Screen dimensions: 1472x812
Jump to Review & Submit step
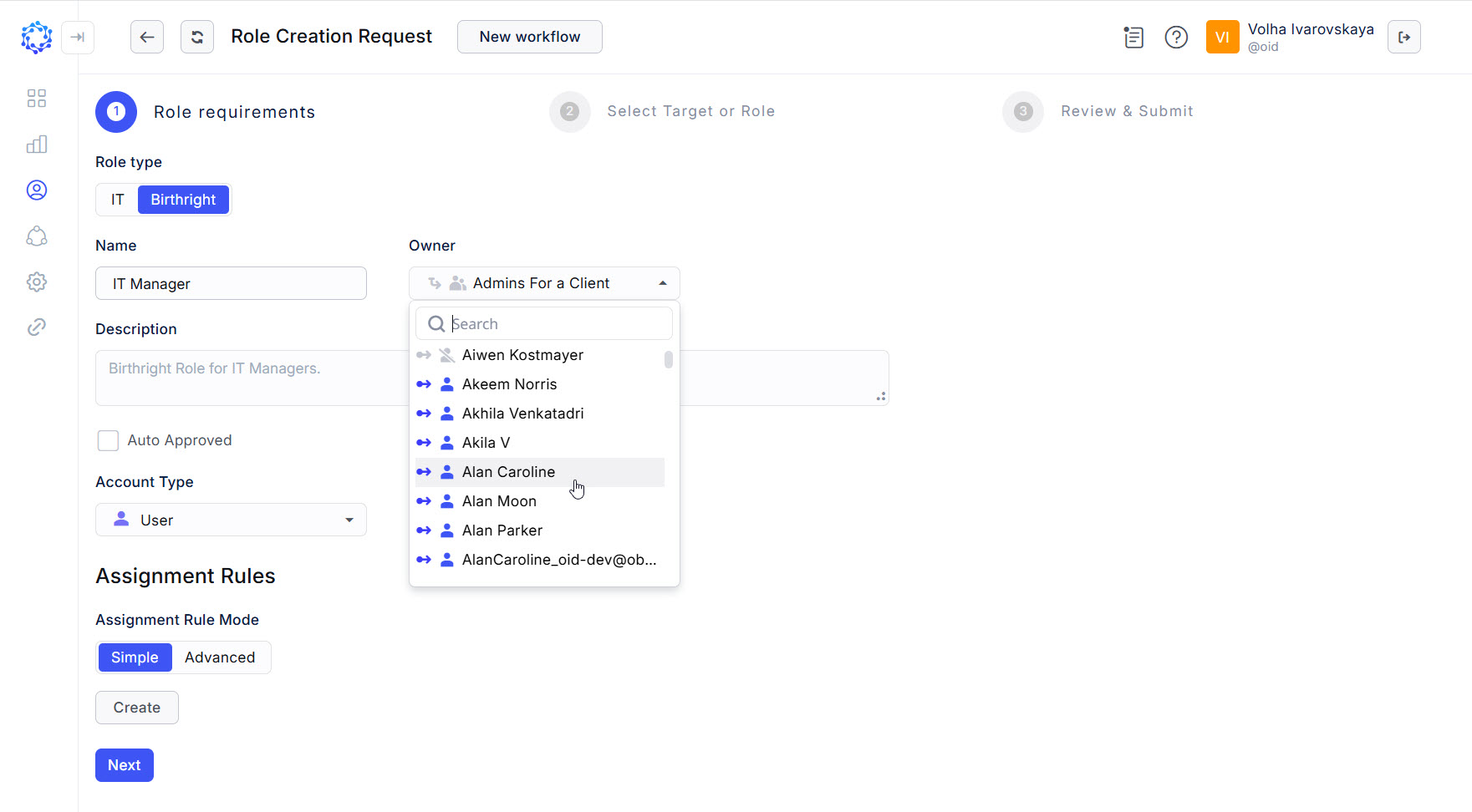(1126, 111)
